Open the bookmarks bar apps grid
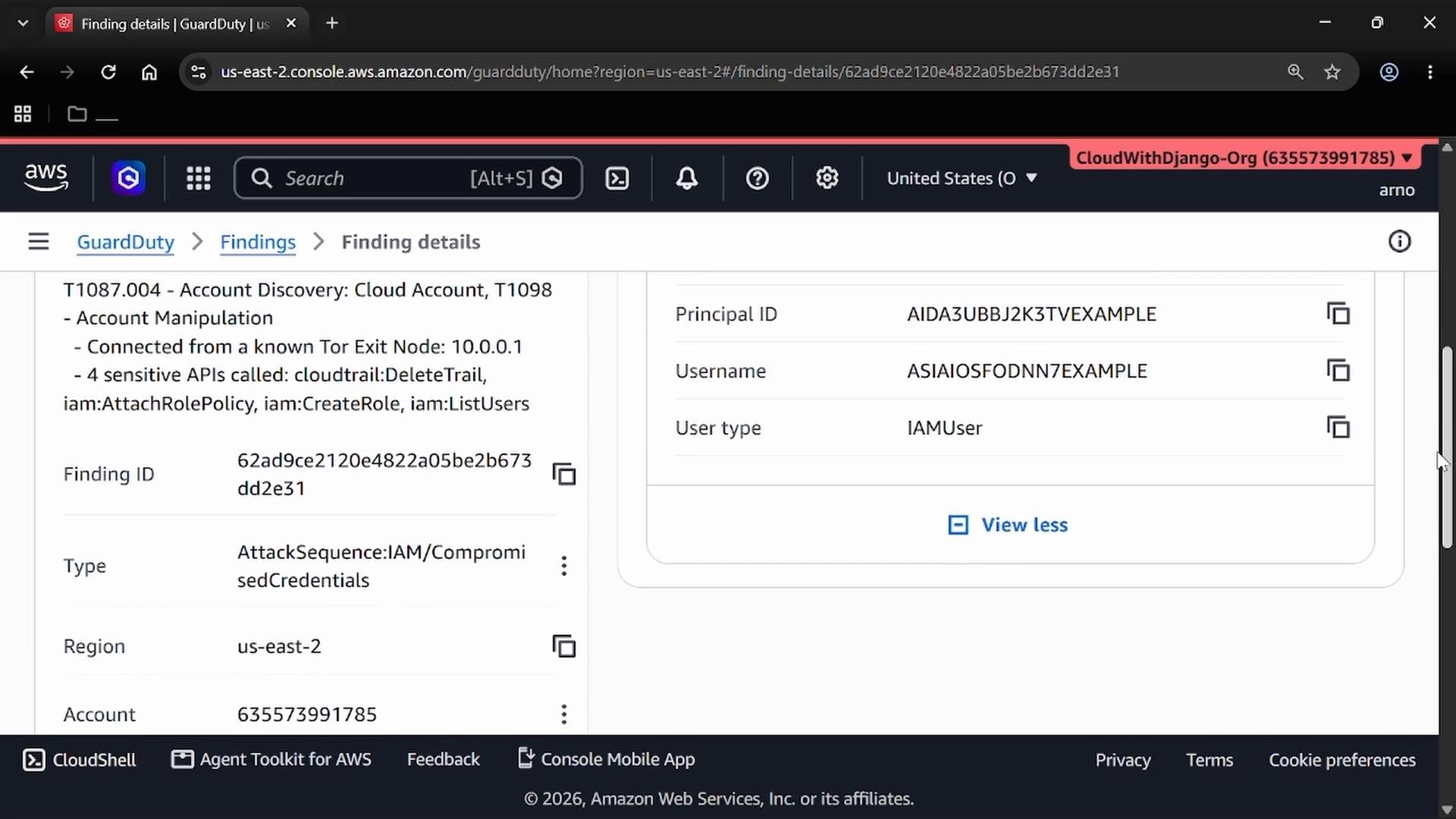 click(x=23, y=114)
